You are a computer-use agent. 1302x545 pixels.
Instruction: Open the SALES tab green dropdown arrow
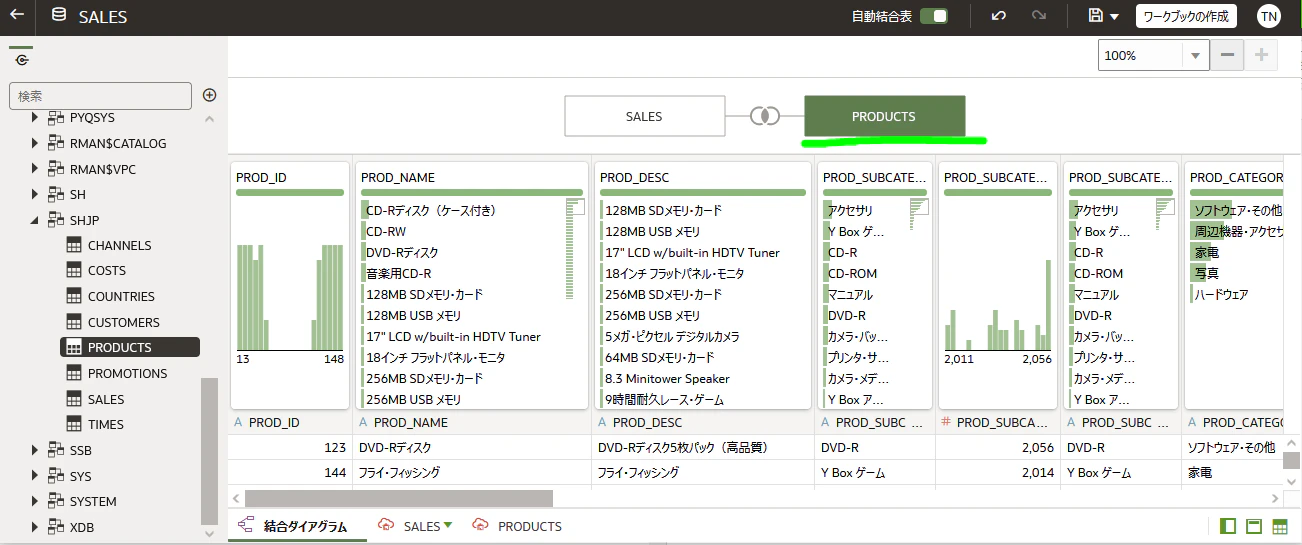(448, 525)
